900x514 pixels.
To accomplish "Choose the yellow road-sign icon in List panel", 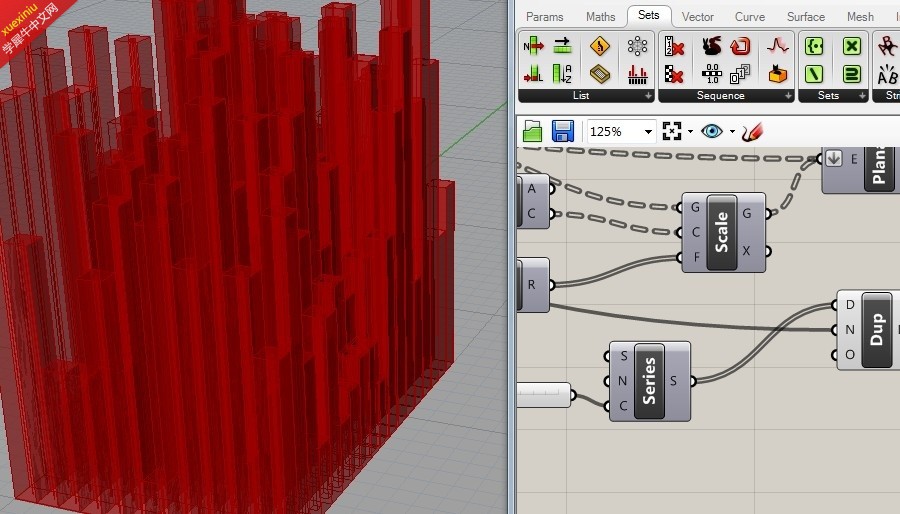I will point(600,46).
